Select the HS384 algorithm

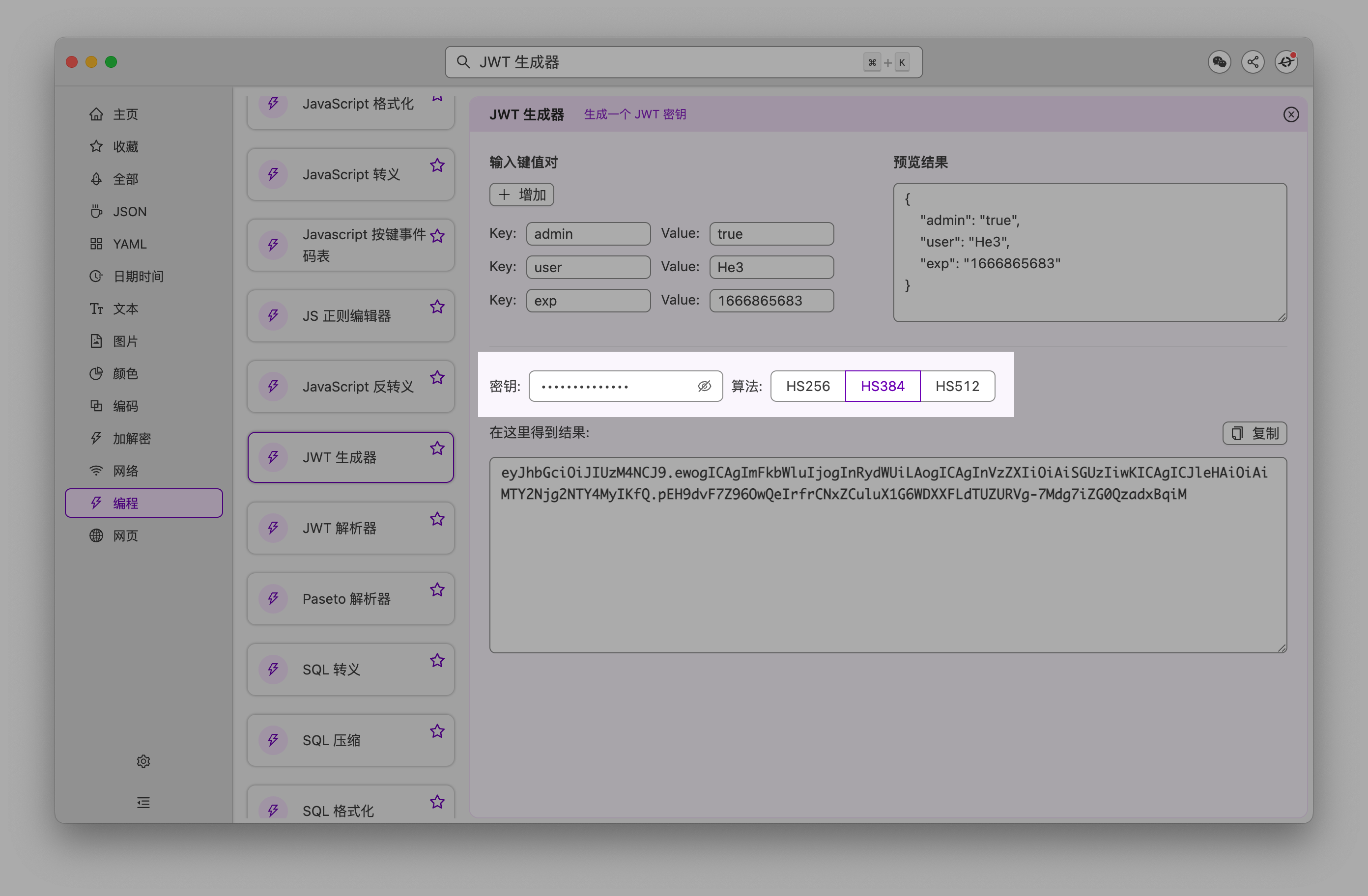[883, 386]
